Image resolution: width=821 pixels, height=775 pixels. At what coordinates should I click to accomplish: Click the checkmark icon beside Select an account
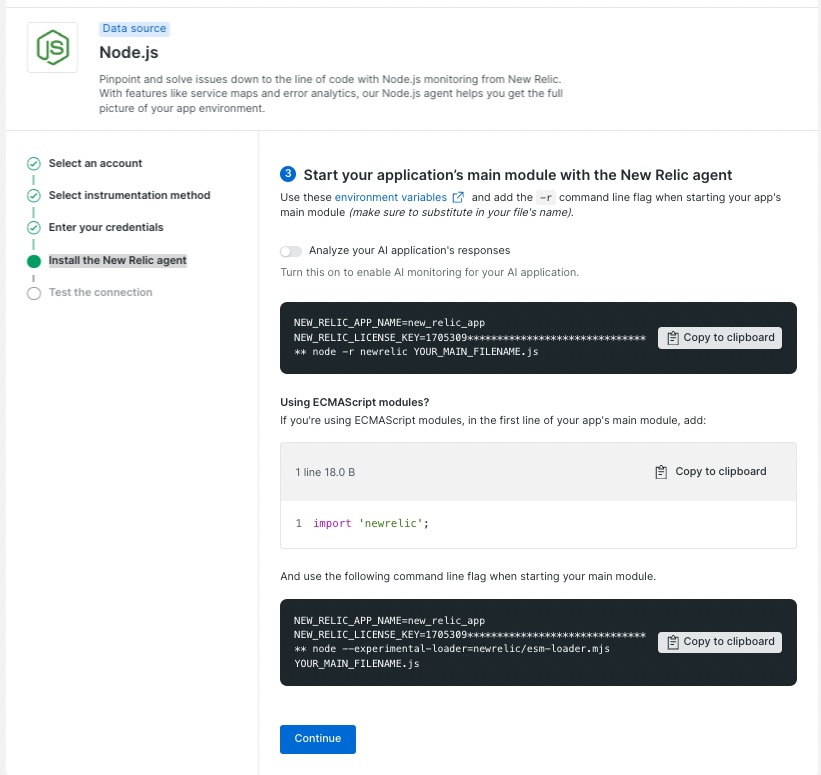34,164
